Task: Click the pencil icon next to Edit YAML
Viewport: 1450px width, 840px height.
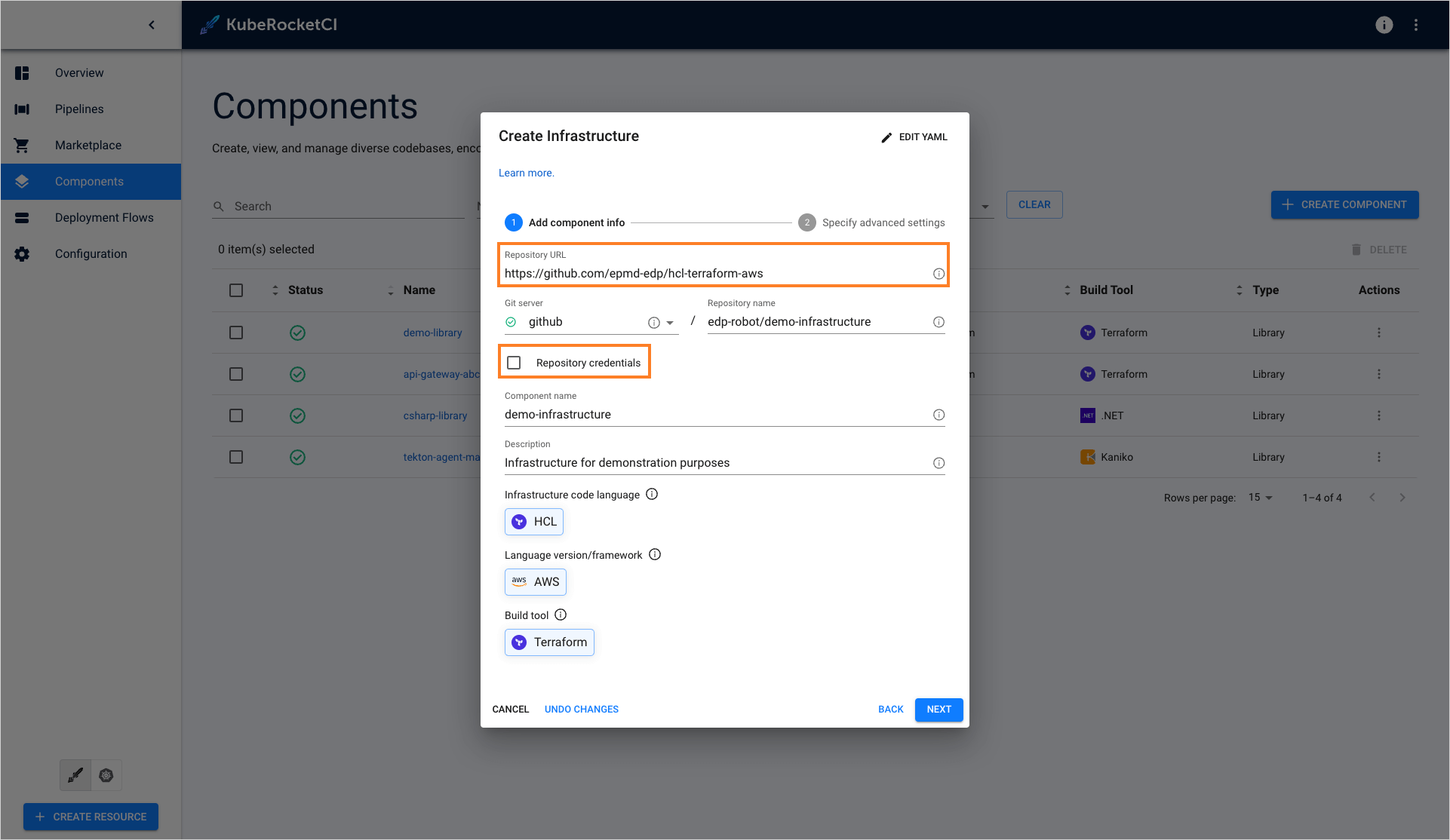Action: point(886,137)
